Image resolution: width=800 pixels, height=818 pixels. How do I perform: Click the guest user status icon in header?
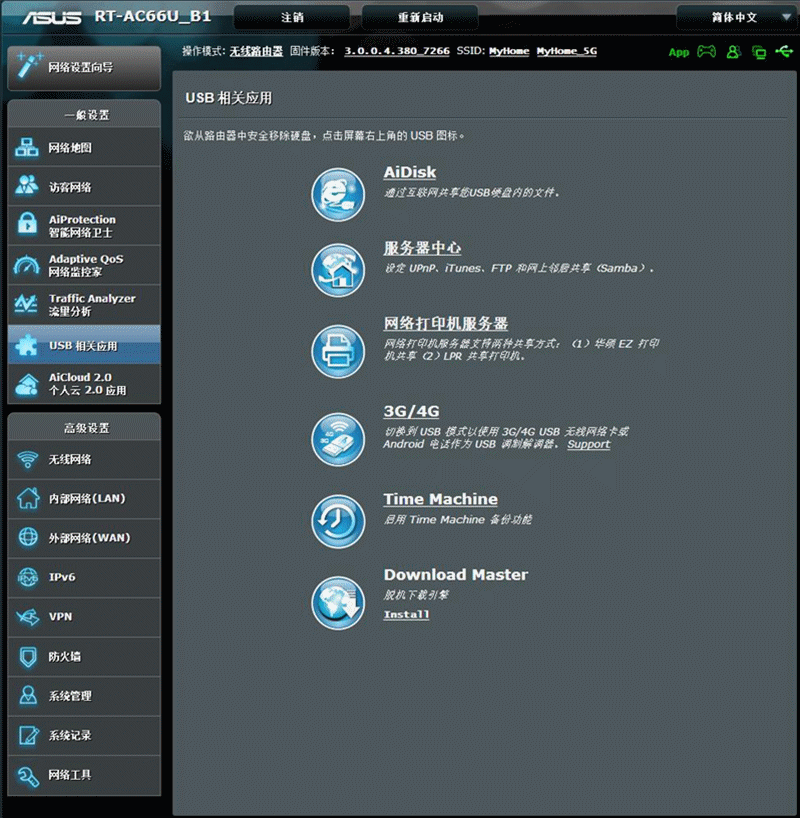click(733, 51)
